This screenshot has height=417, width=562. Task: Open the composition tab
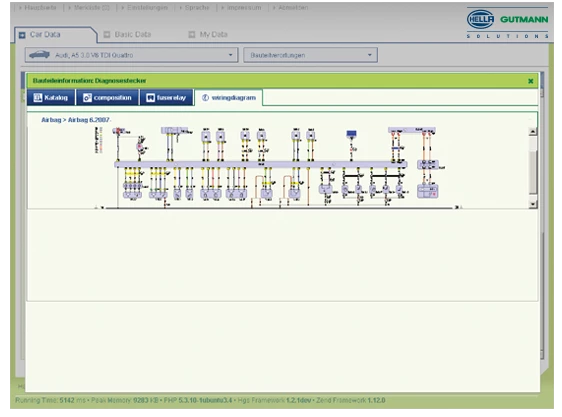pyautogui.click(x=108, y=98)
